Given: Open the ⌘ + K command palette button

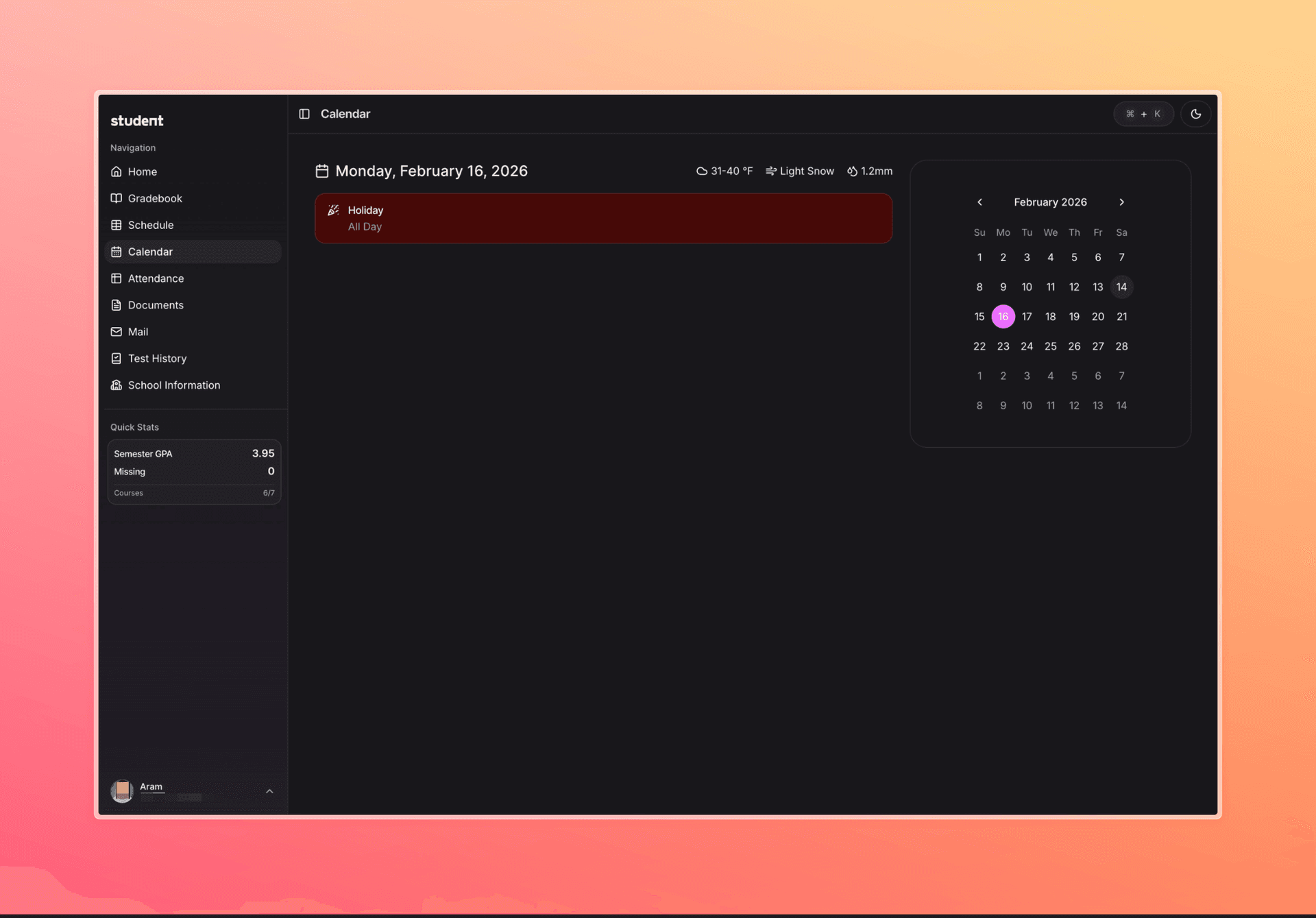Looking at the screenshot, I should tap(1143, 114).
